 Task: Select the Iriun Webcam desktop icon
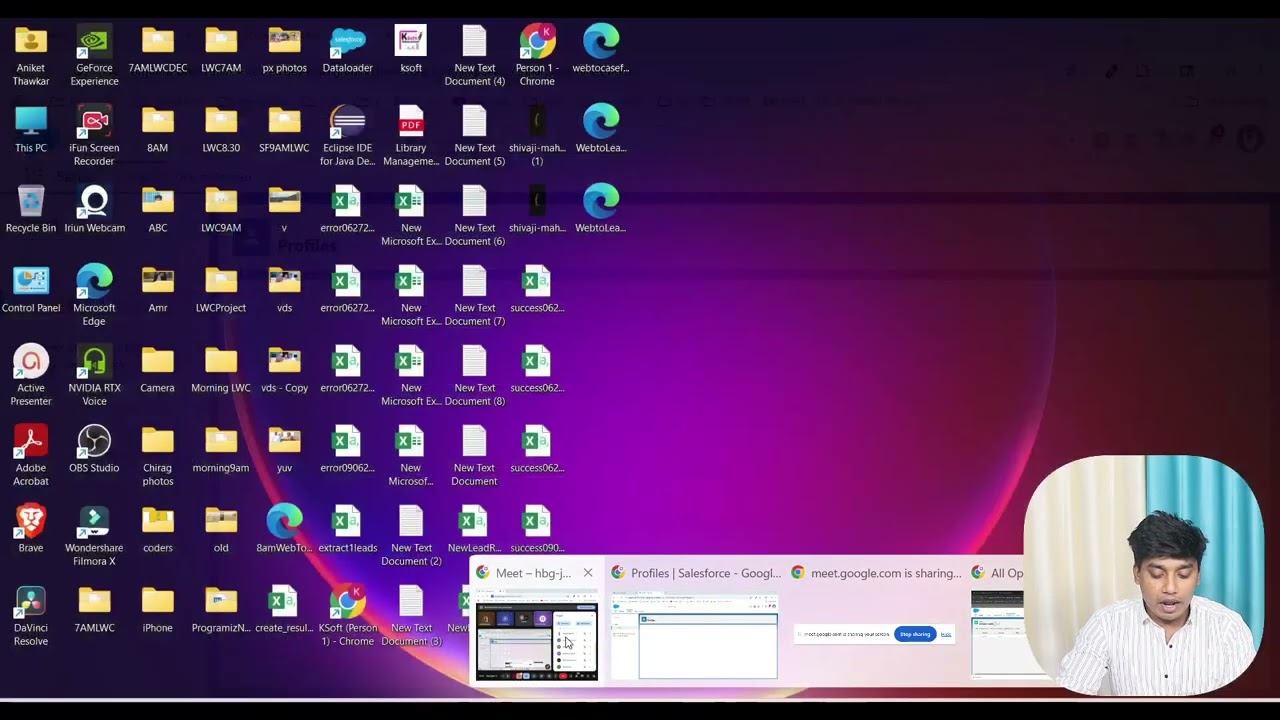[x=94, y=210]
